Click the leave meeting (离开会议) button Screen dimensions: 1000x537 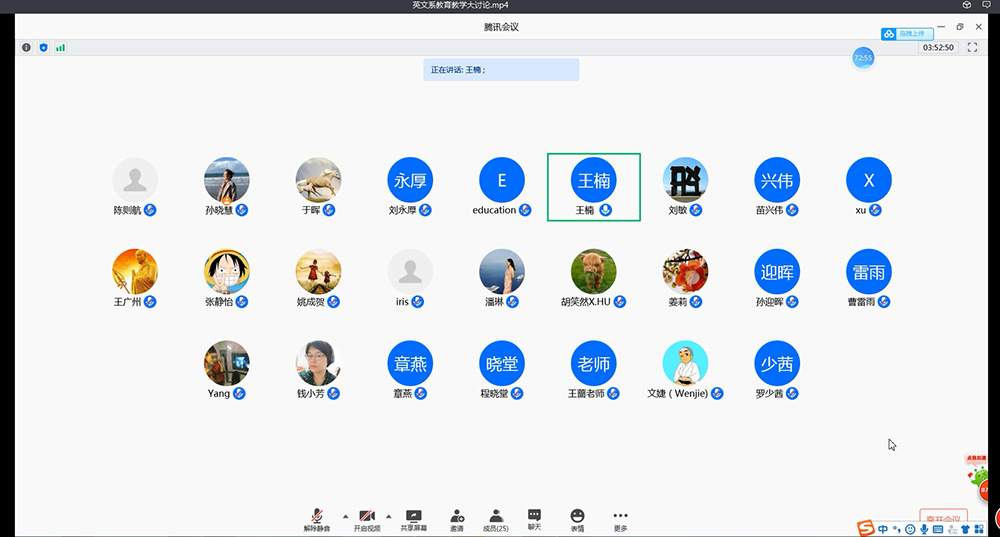(x=943, y=519)
